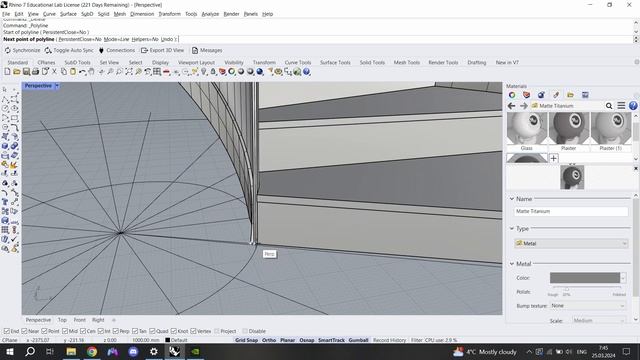The image size is (640, 360).
Task: Click the Undo arrow icon
Action: [x=82, y=72]
